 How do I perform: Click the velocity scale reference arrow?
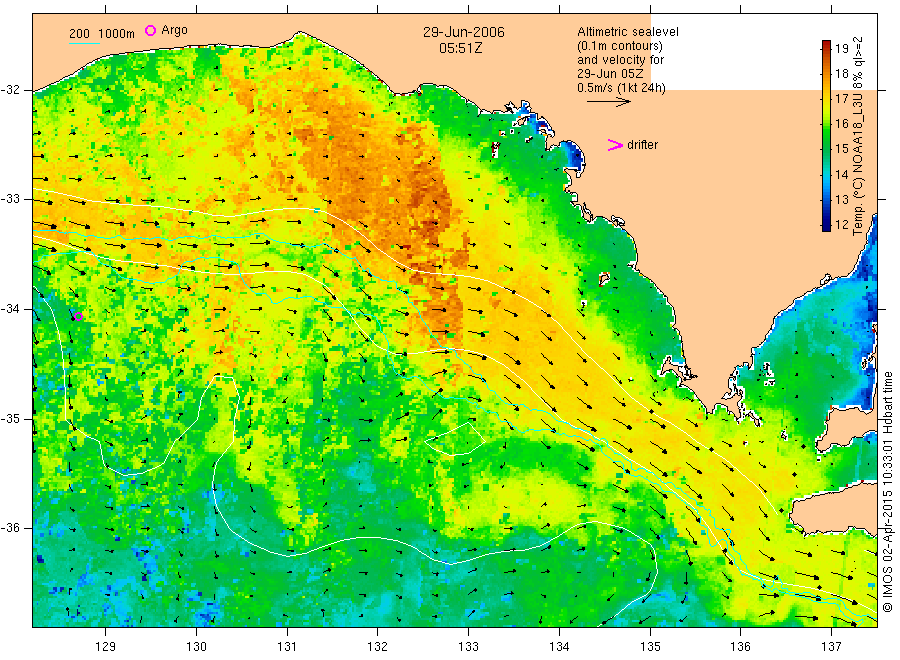coord(609,102)
